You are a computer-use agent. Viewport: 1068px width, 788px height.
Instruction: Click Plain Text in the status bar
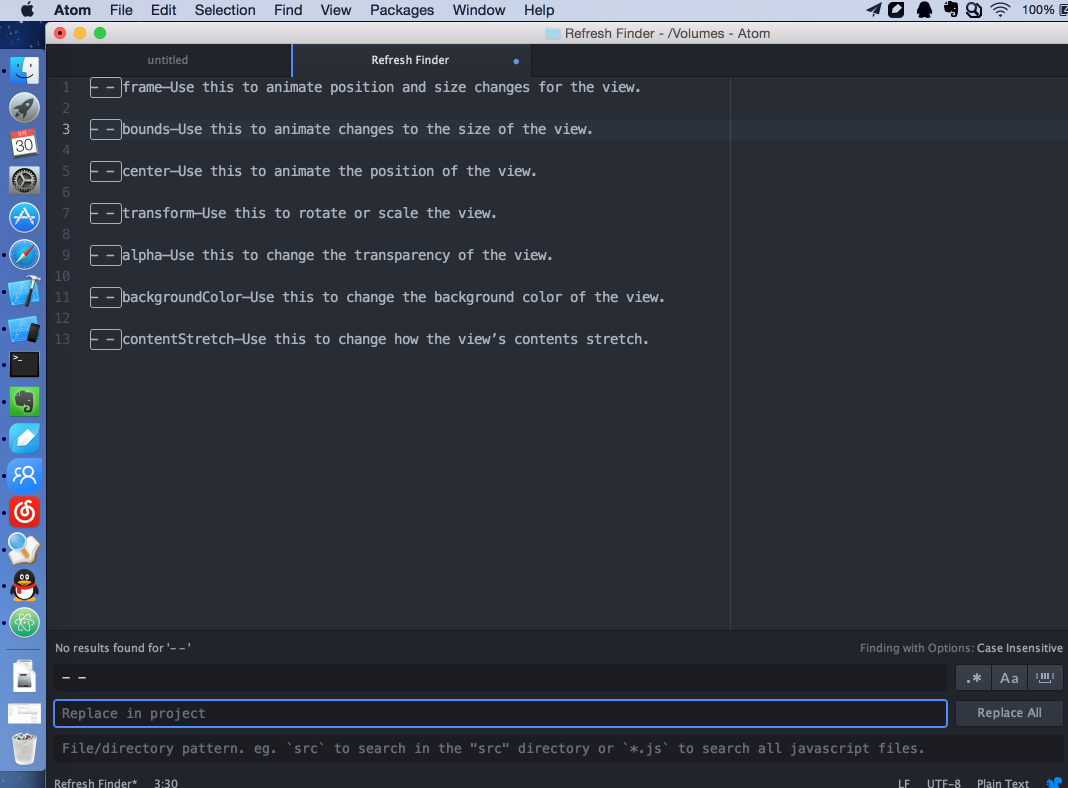pyautogui.click(x=1003, y=783)
